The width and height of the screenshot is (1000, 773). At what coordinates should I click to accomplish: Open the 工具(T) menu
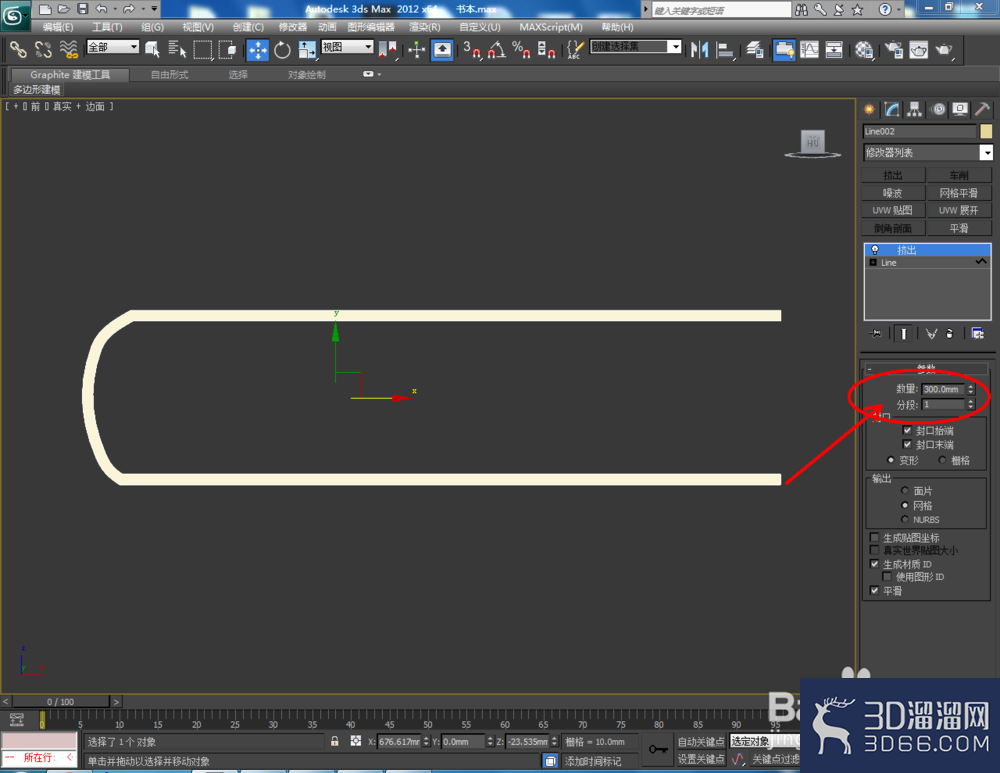tap(107, 27)
